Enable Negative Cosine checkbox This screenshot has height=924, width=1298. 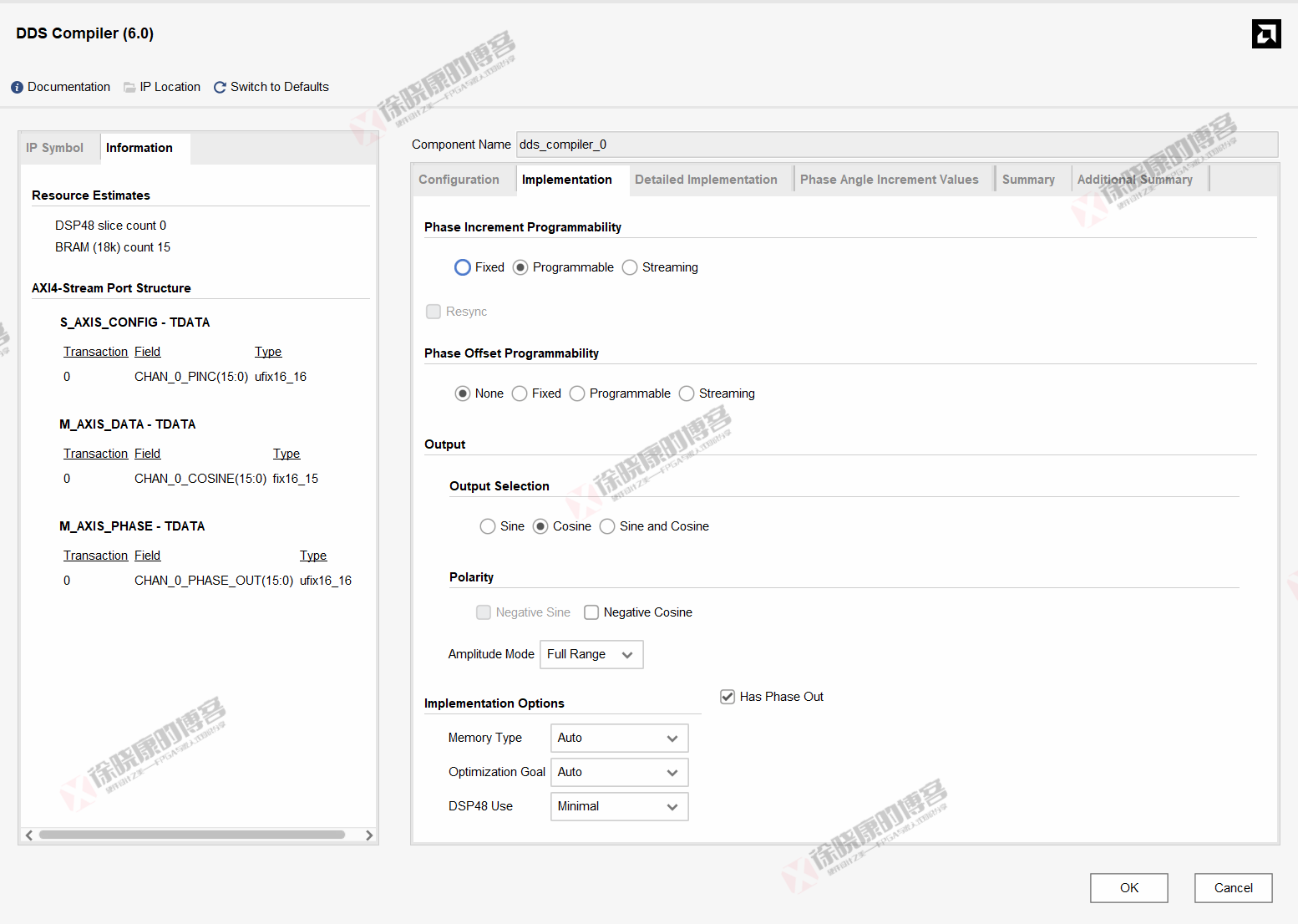coord(591,612)
